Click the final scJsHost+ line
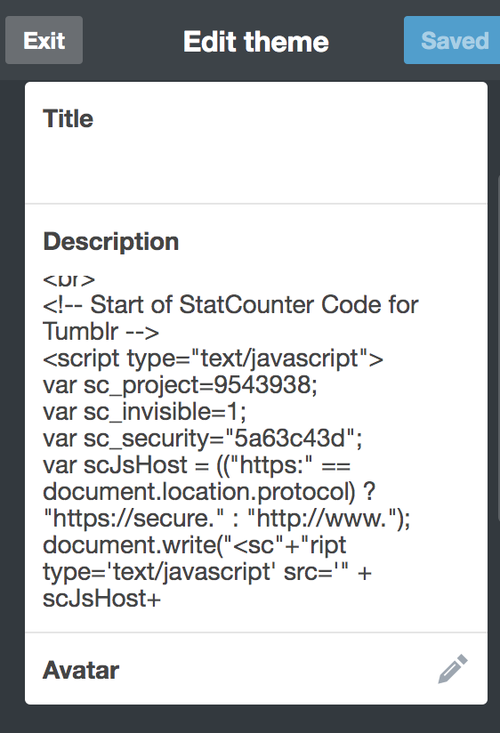Image resolution: width=500 pixels, height=733 pixels. 101,598
